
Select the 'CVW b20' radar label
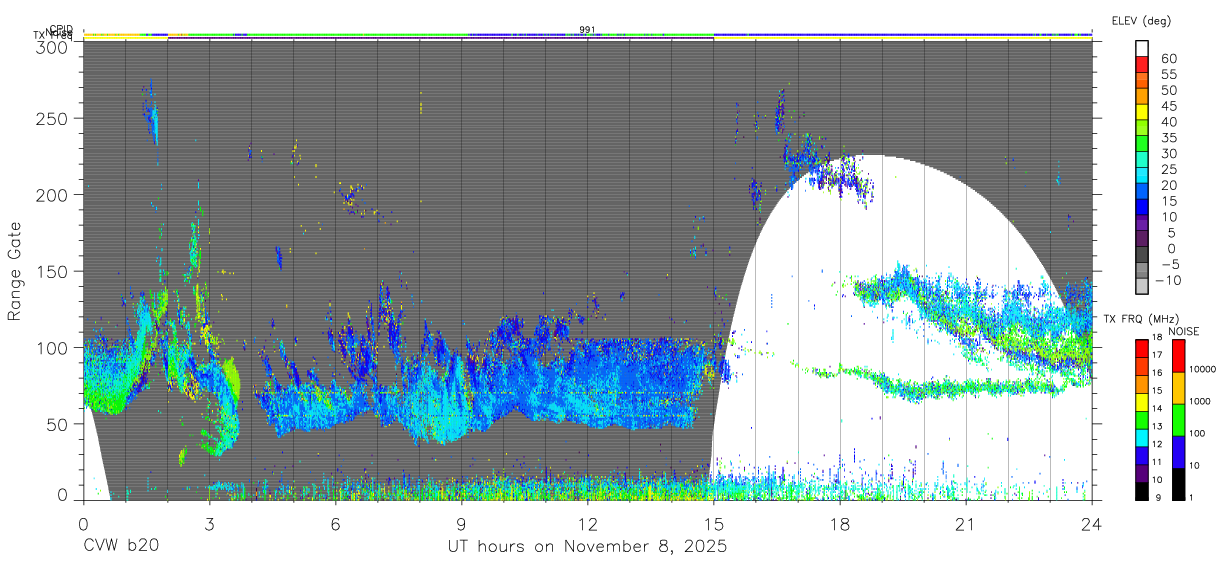pos(120,546)
